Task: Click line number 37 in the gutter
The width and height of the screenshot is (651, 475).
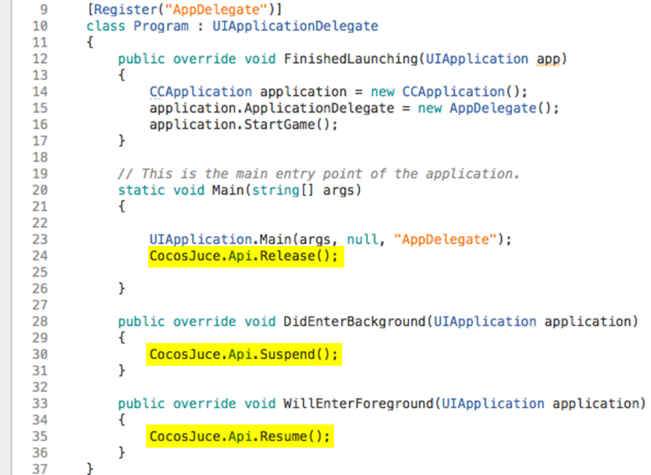Action: [x=40, y=469]
